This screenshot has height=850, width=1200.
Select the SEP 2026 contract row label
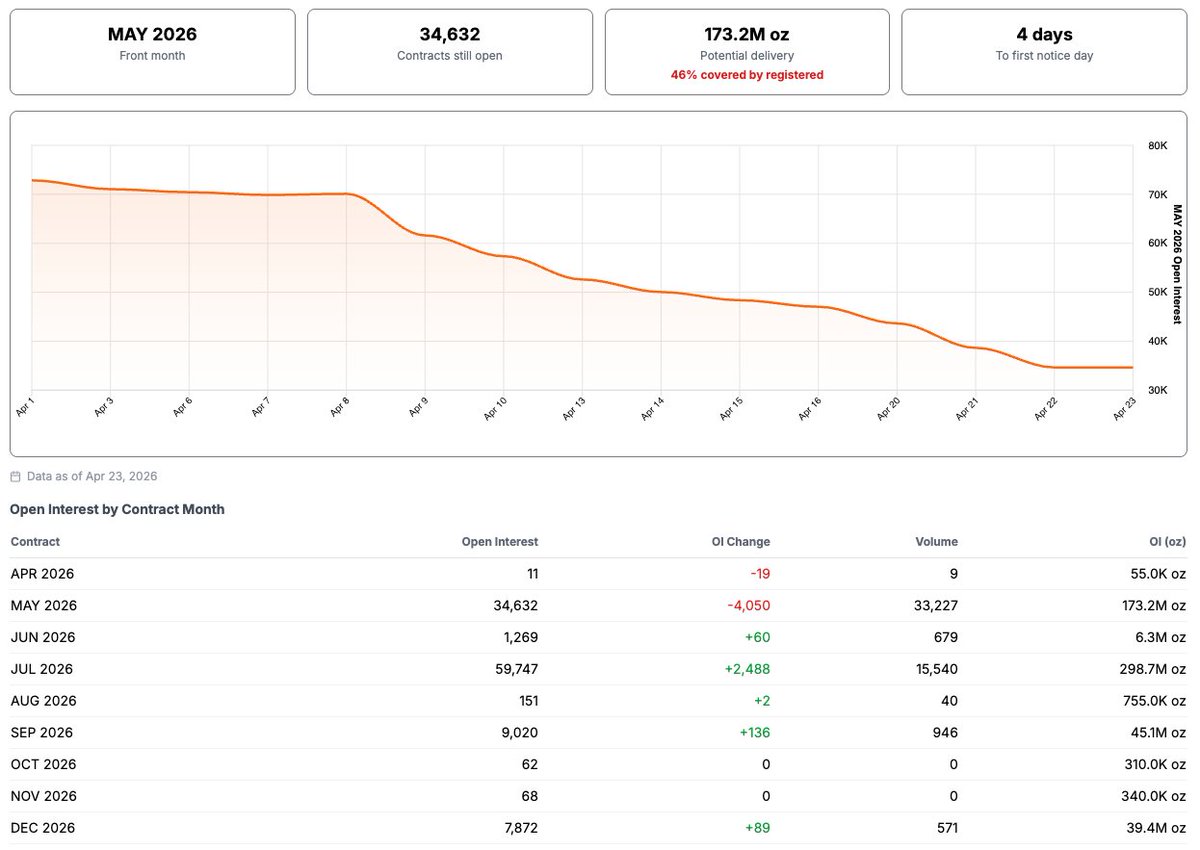41,733
